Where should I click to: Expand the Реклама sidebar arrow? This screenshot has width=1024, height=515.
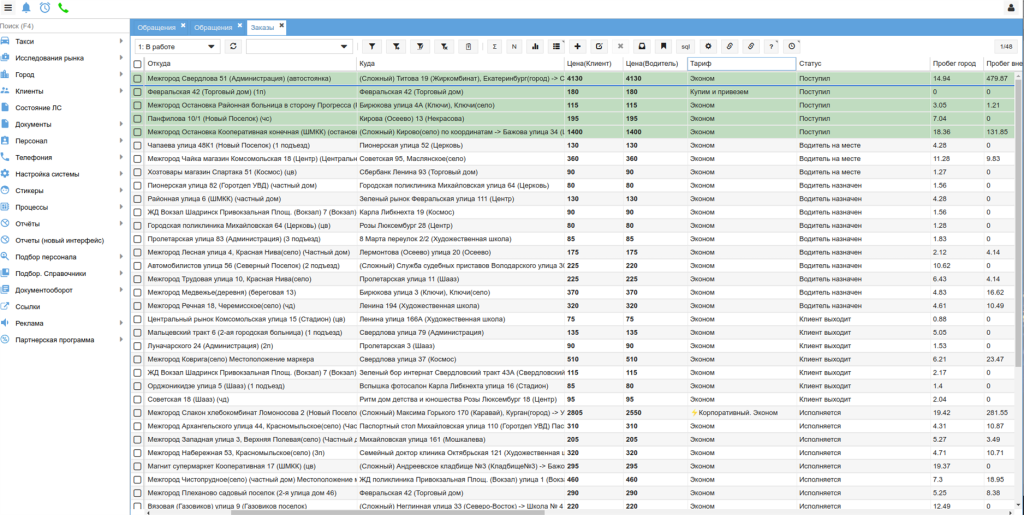click(x=121, y=322)
